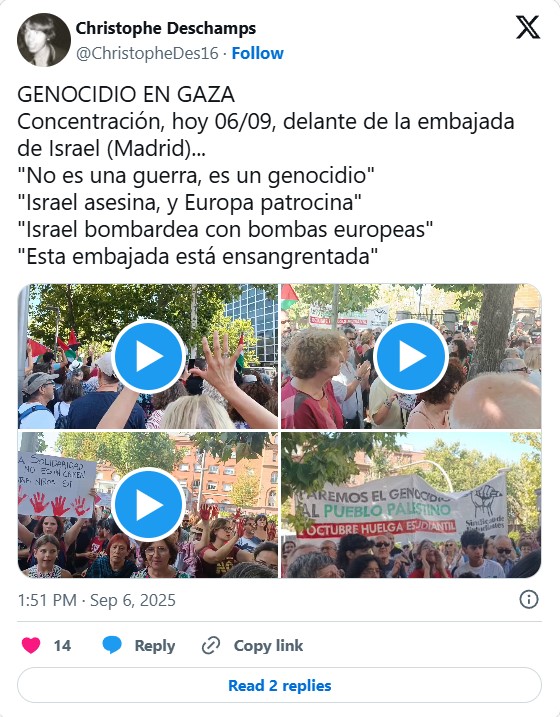Follow Christophe Deschamps
Screen dimensions: 560x717
tap(257, 54)
